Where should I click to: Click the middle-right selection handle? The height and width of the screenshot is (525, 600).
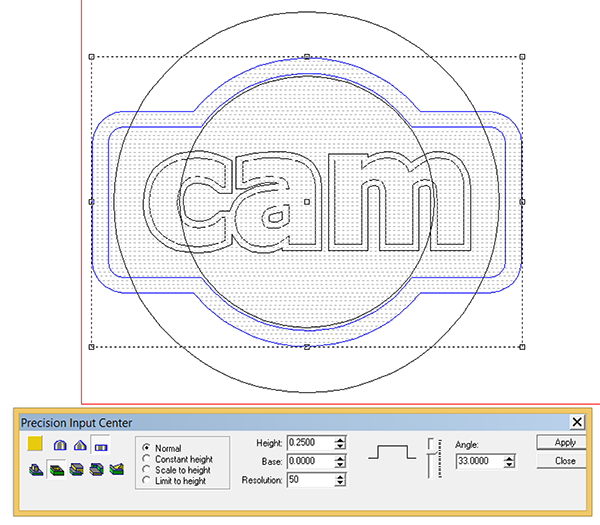coord(522,202)
